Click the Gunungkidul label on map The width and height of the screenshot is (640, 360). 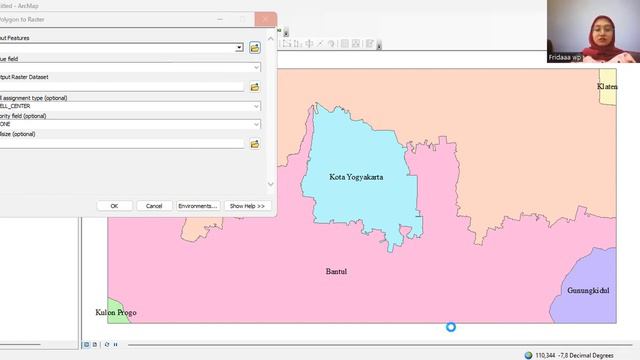588,291
